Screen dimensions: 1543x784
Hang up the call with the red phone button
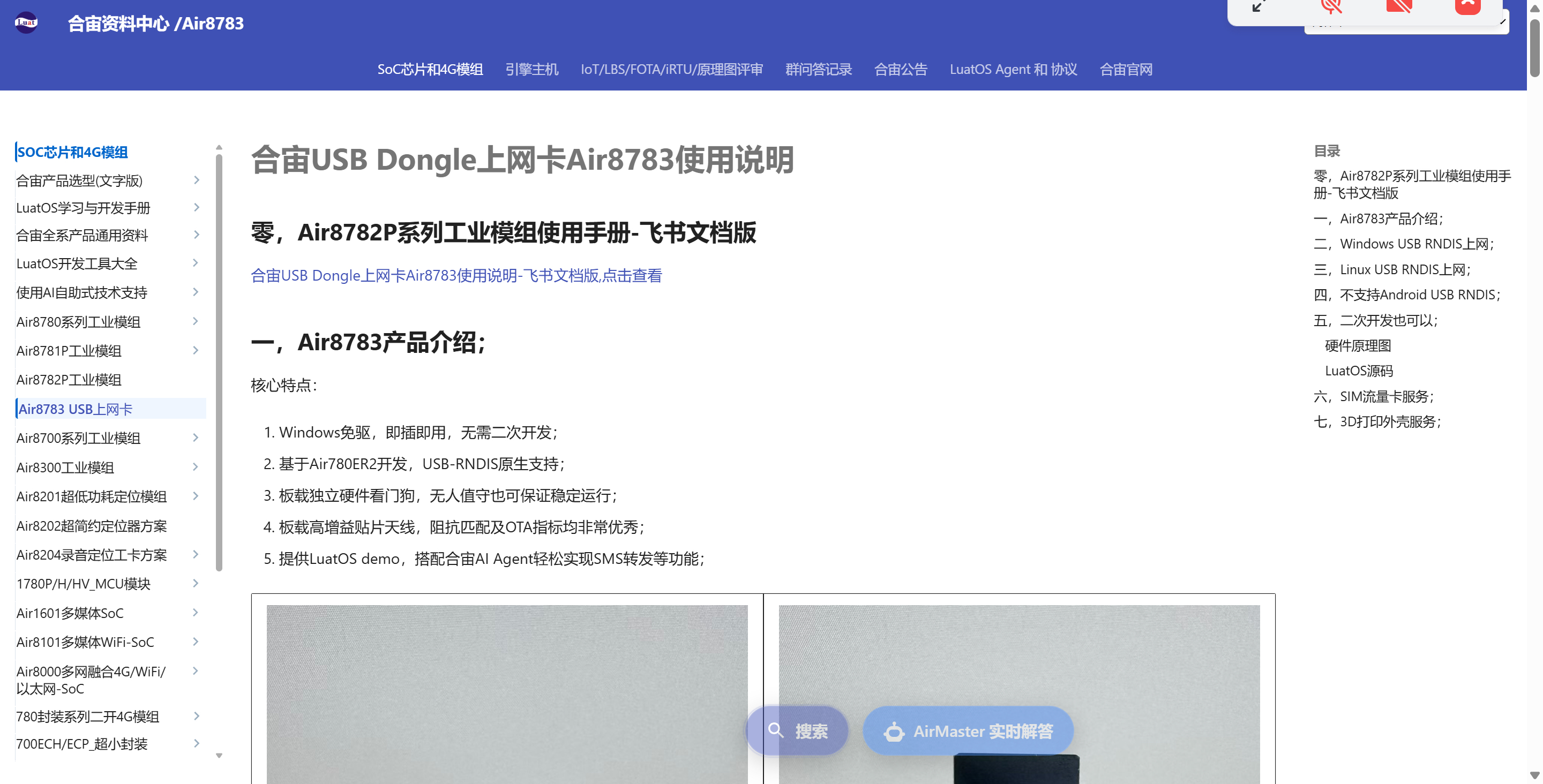click(1467, 6)
